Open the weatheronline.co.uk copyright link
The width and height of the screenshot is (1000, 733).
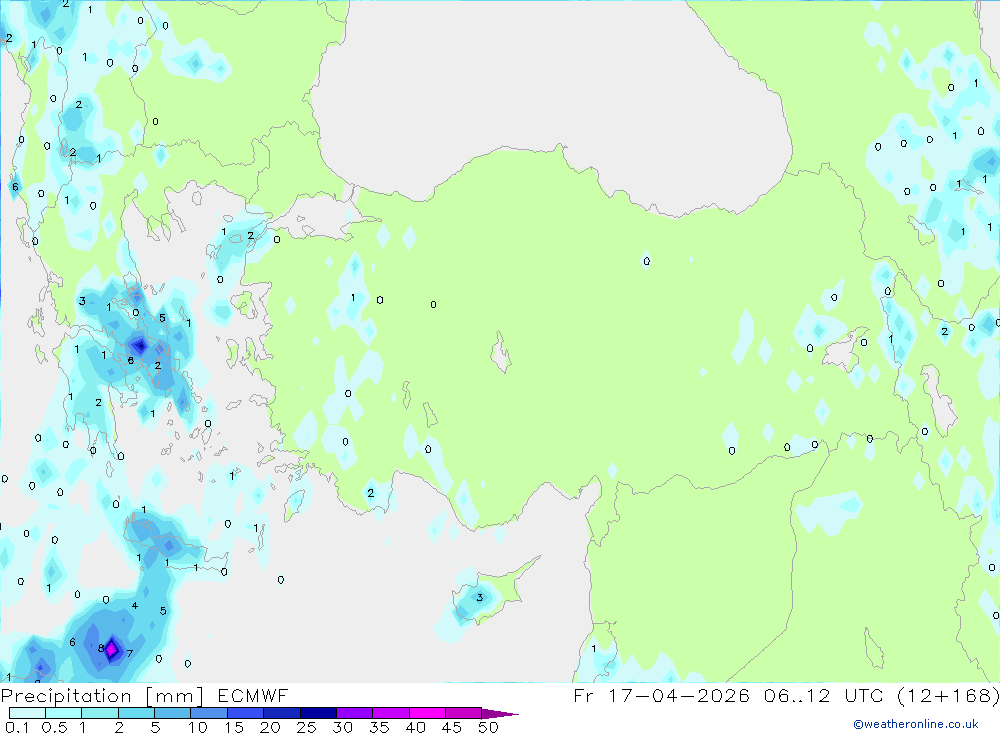[915, 724]
